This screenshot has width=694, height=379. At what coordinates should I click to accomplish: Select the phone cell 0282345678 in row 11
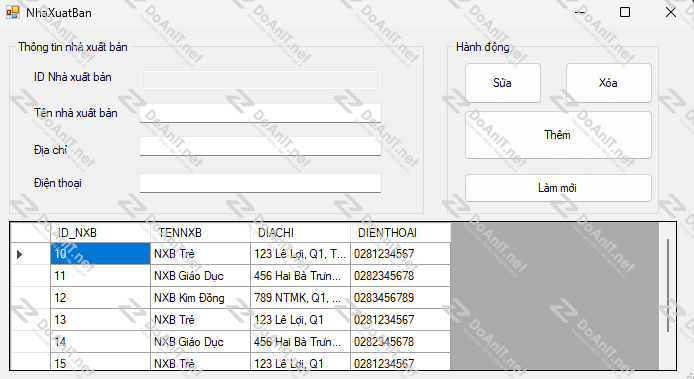401,276
